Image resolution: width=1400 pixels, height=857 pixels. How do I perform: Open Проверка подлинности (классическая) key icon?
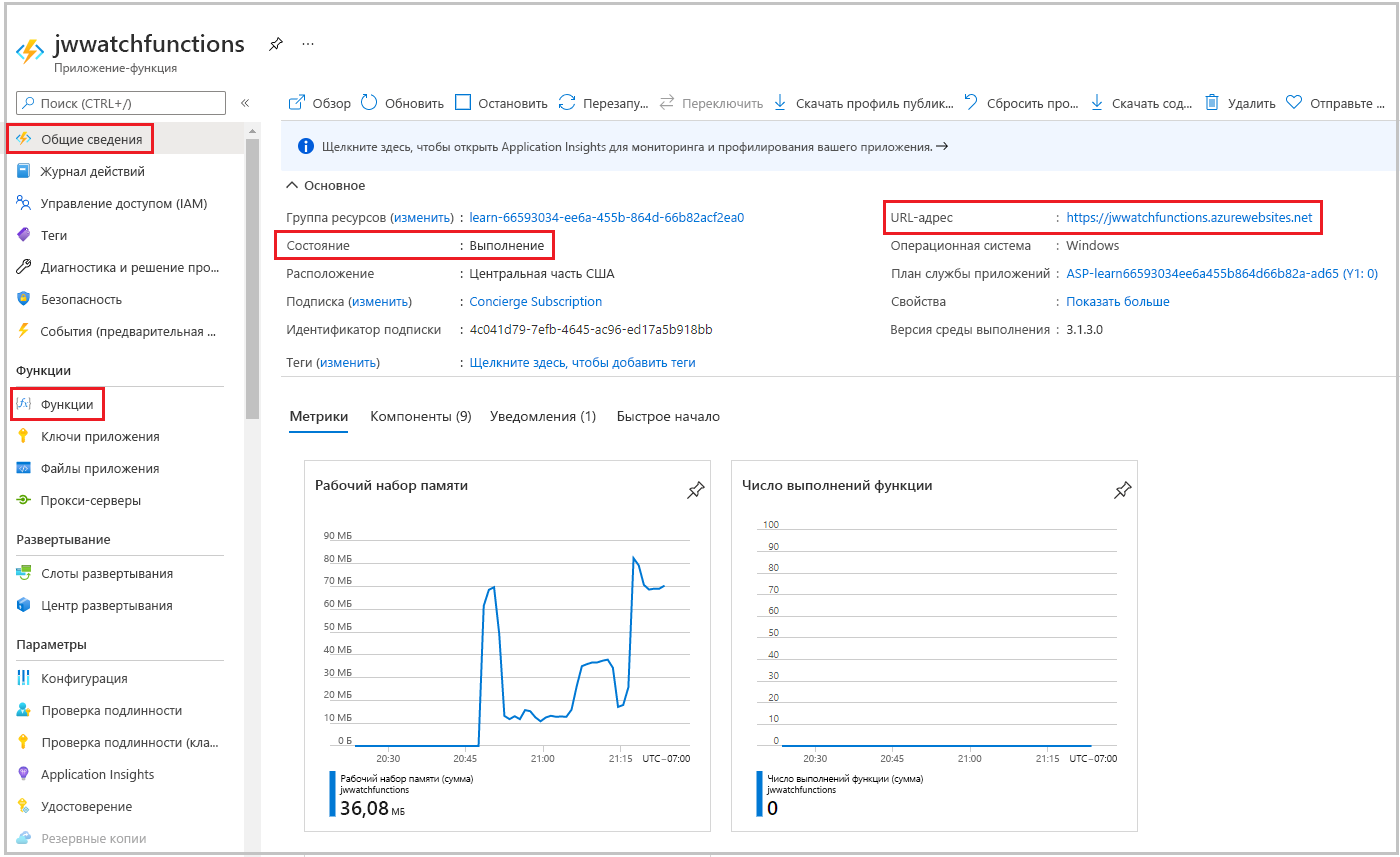(24, 742)
